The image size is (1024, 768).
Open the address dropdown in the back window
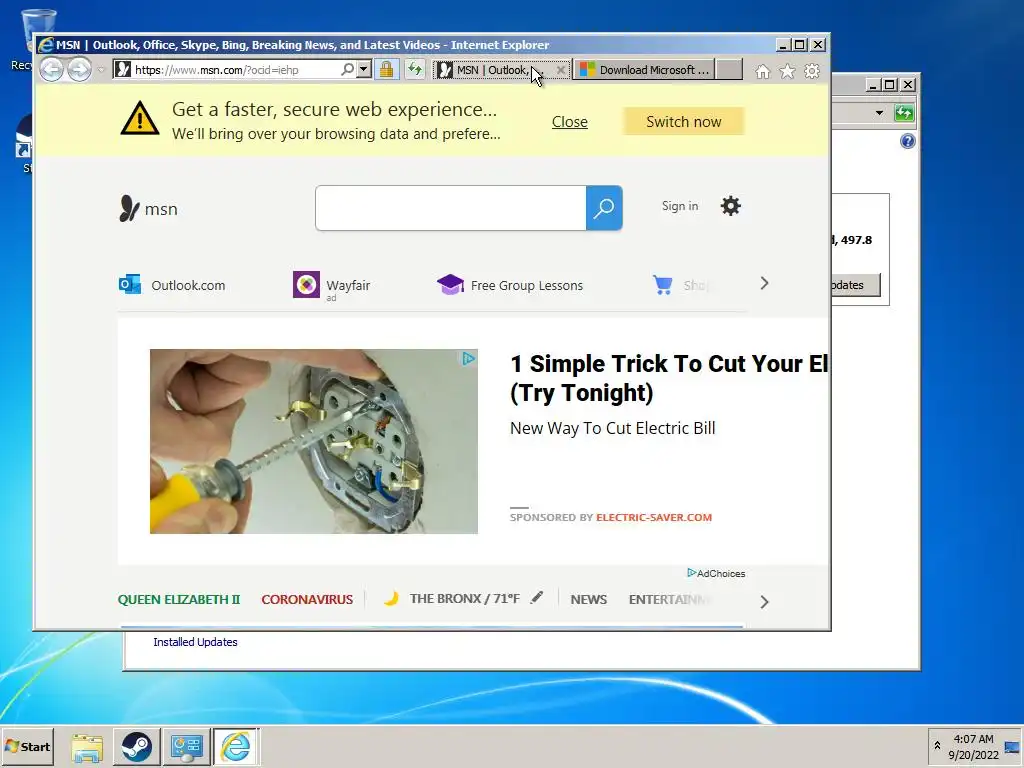point(879,113)
